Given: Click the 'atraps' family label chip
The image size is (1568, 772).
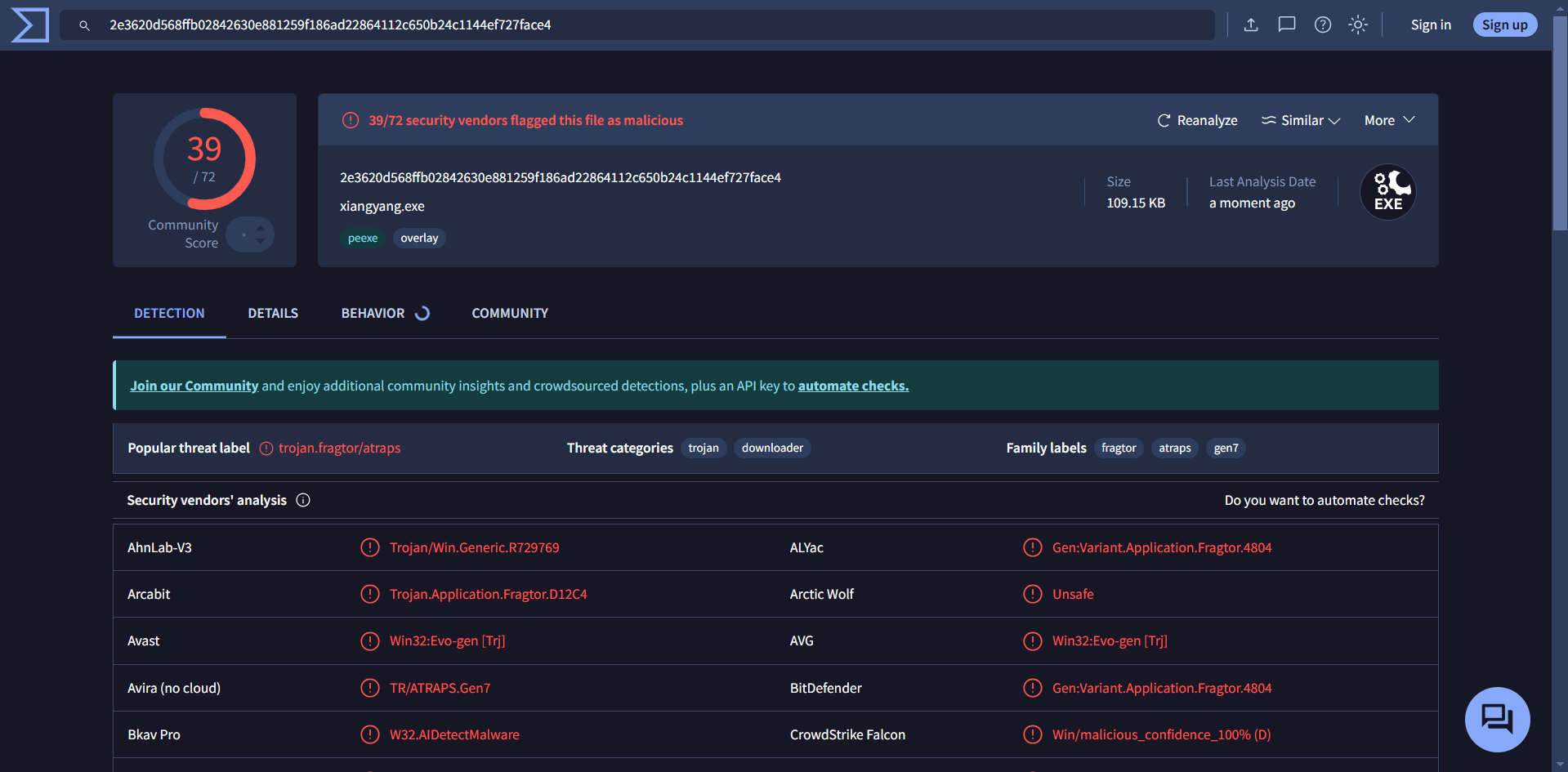Looking at the screenshot, I should 1175,448.
